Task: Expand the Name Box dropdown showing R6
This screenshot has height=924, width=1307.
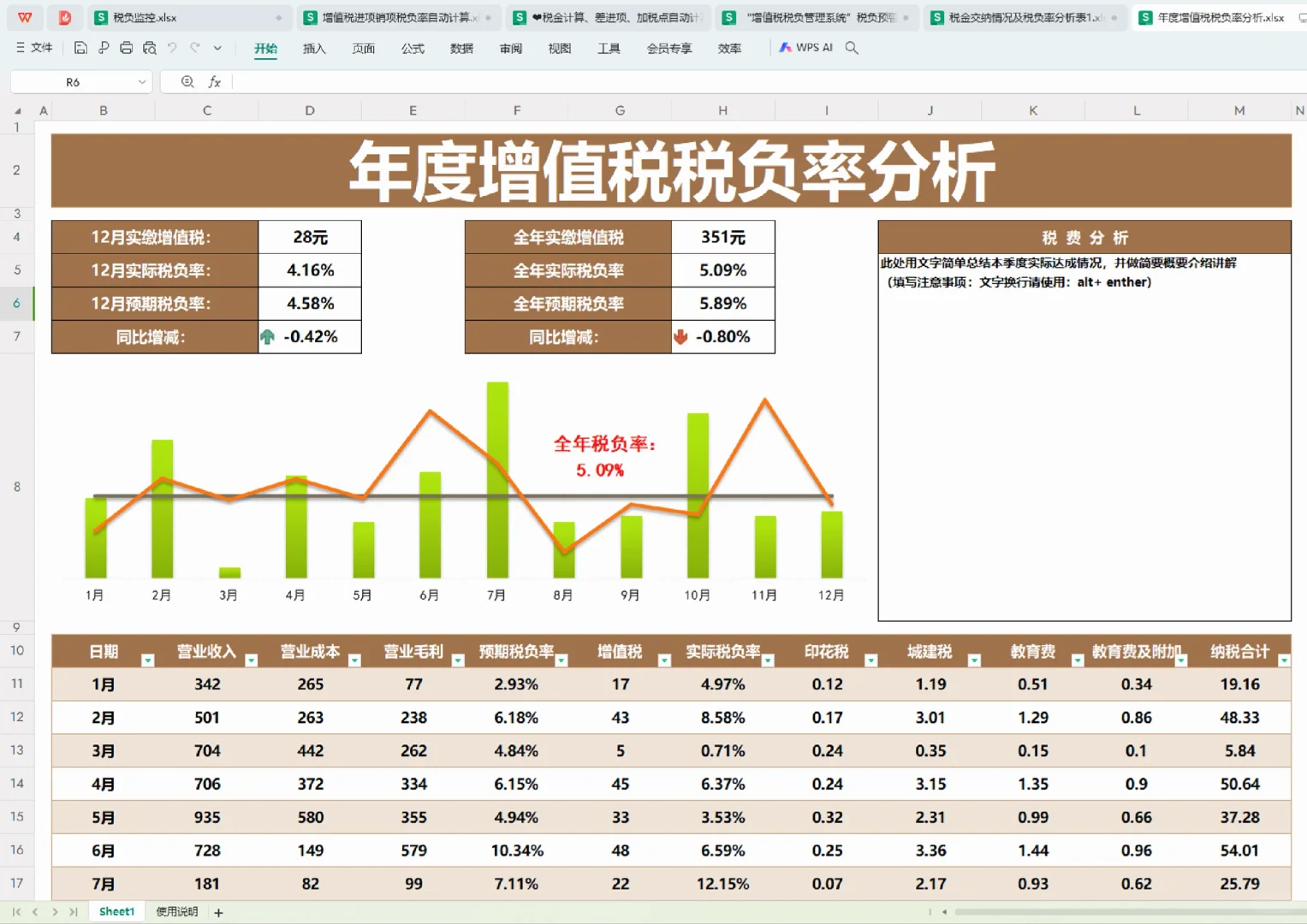Action: click(x=142, y=81)
